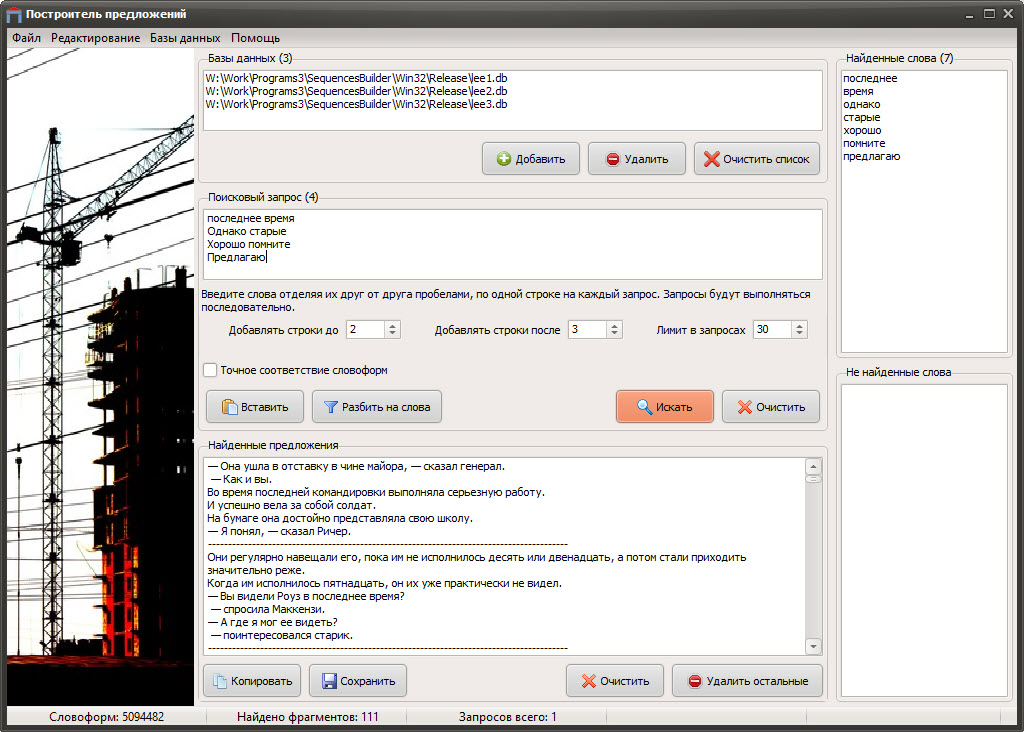Viewport: 1024px width, 732px height.
Task: Select found word "старые"
Action: (x=861, y=118)
